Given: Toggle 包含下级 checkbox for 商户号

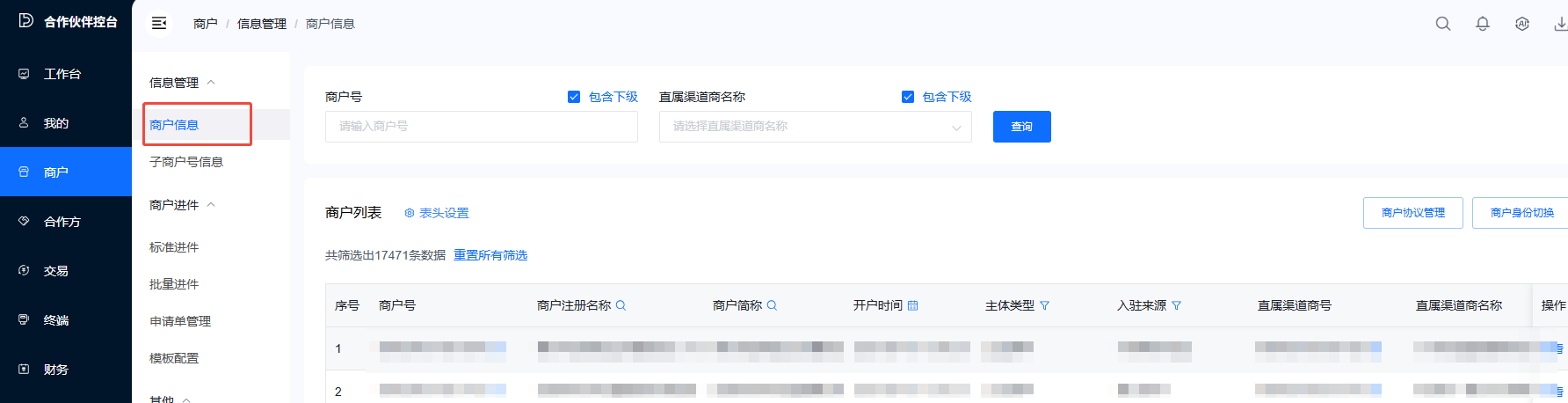Looking at the screenshot, I should [x=574, y=97].
